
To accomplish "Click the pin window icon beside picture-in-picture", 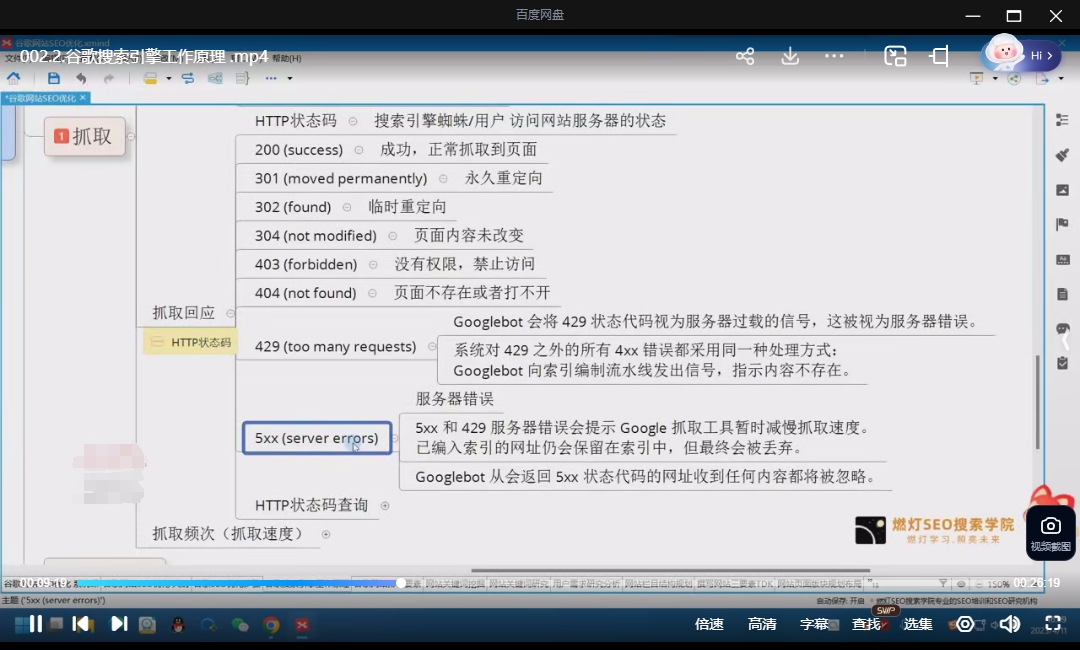I will (x=939, y=56).
